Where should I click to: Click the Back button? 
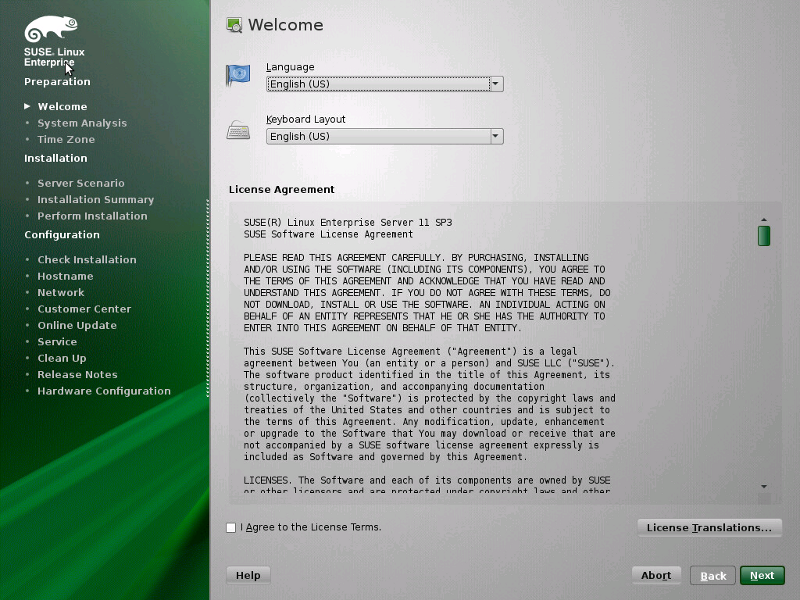click(x=713, y=575)
